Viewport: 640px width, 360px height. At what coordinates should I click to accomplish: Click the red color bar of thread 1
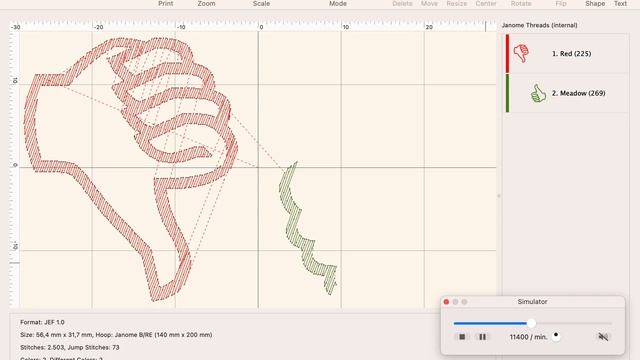click(507, 53)
